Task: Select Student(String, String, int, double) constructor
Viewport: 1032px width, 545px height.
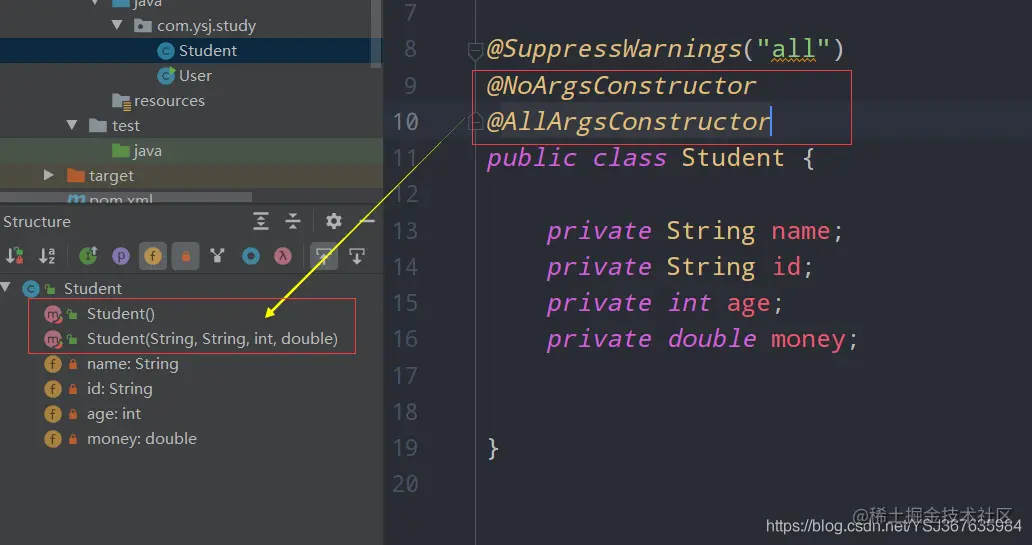Action: (x=212, y=338)
